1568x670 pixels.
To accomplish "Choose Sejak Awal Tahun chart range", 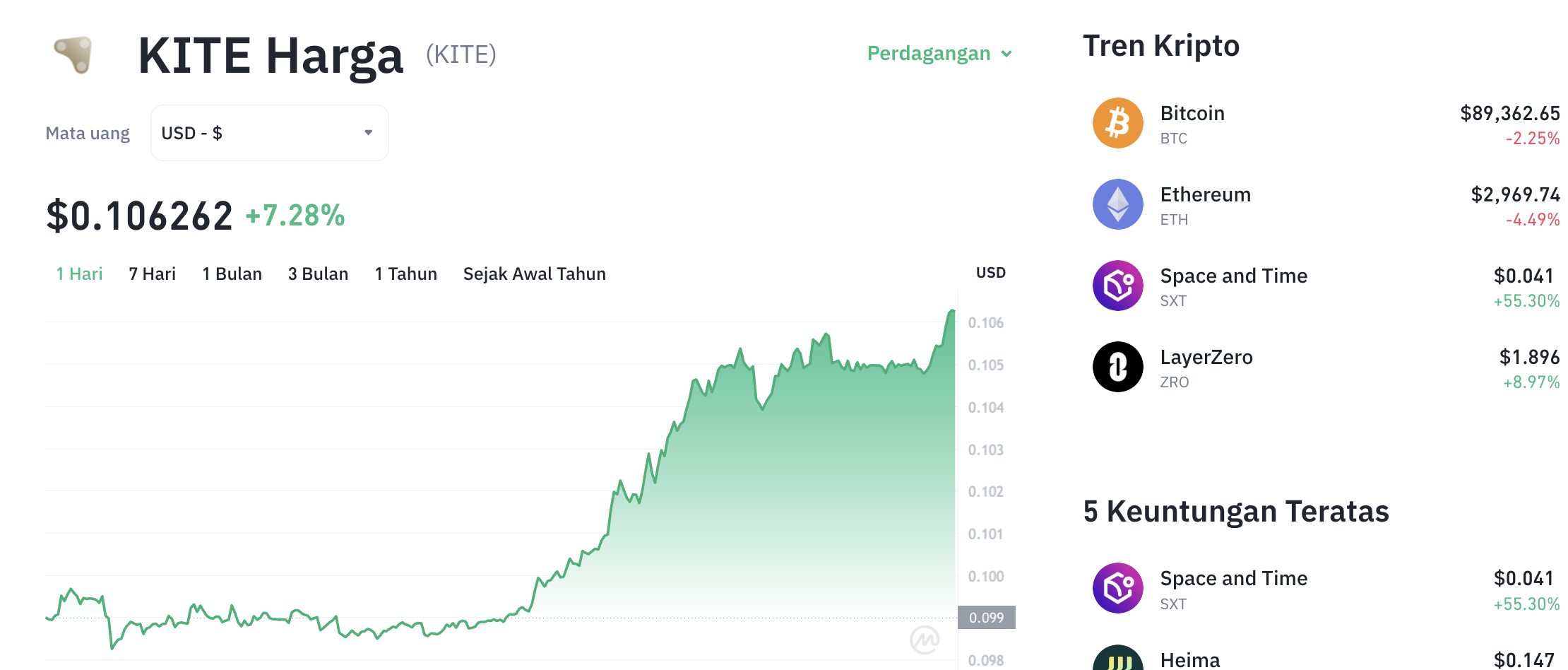I will pyautogui.click(x=534, y=274).
